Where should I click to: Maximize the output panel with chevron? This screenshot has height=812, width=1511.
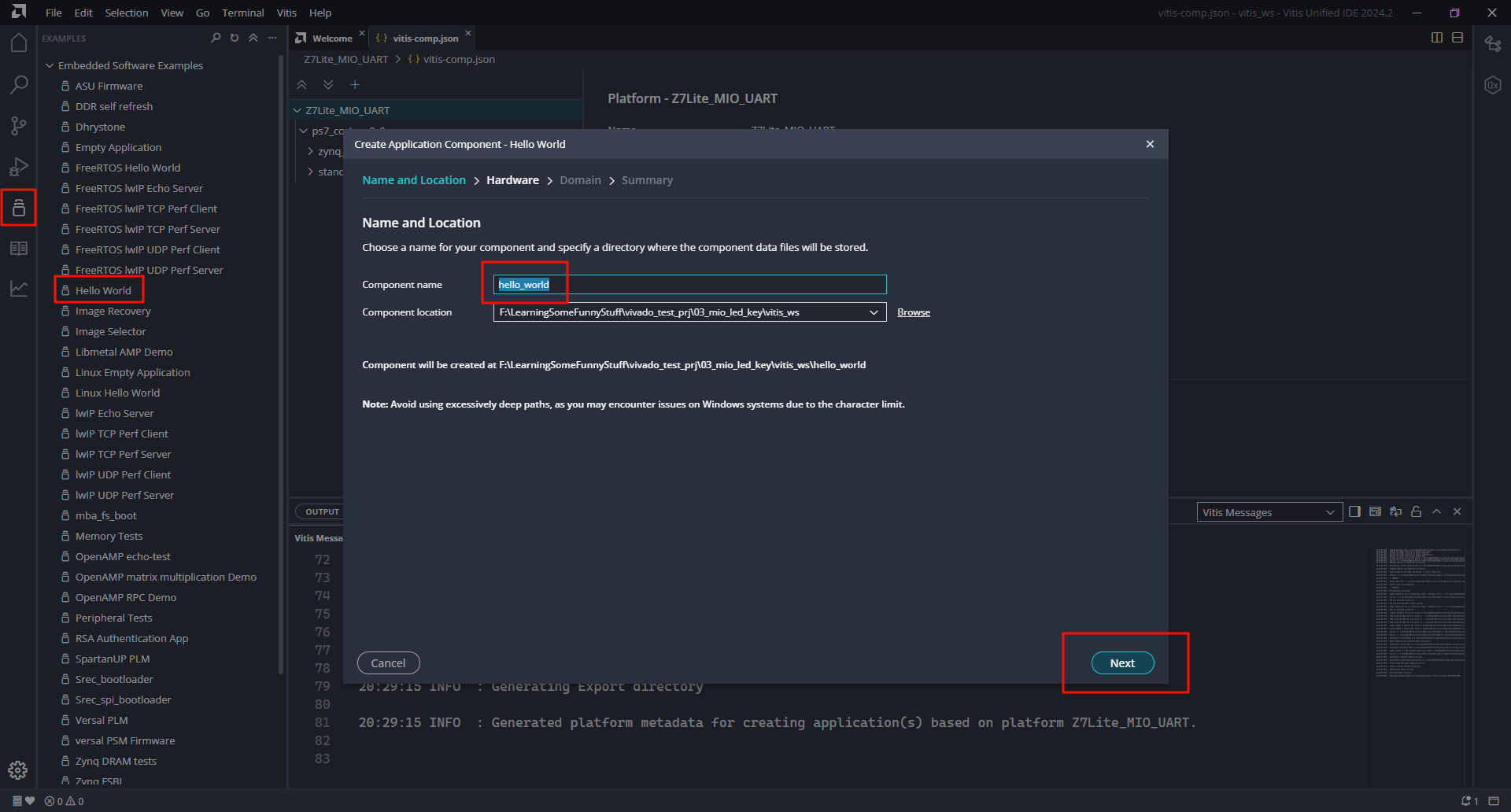[1436, 511]
